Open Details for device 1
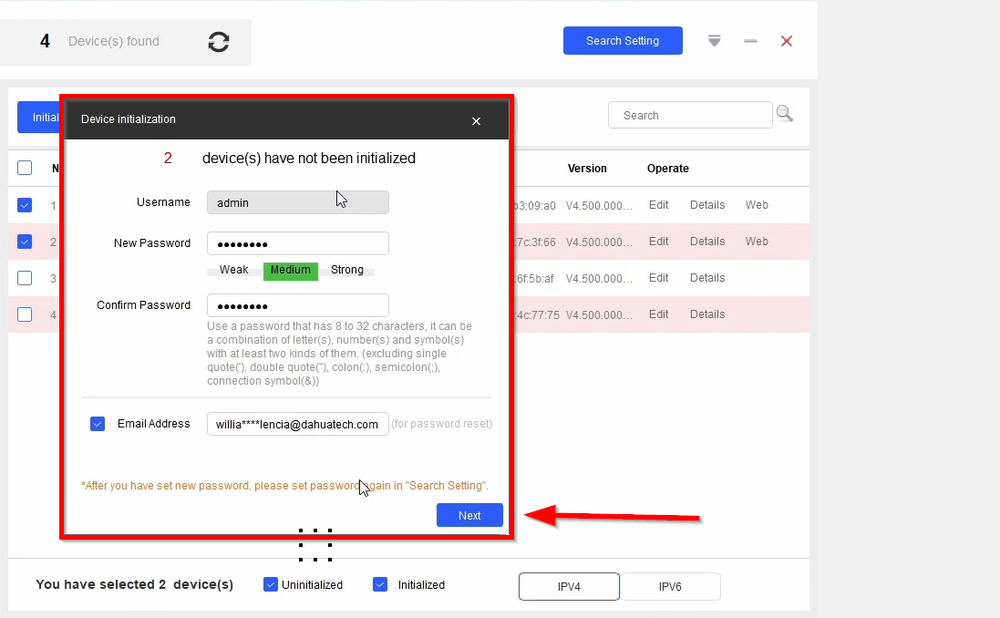 (707, 205)
